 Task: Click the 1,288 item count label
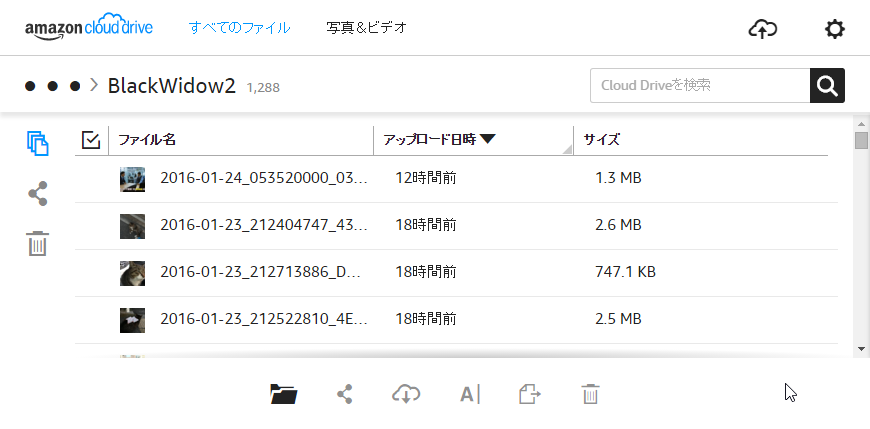tap(263, 88)
